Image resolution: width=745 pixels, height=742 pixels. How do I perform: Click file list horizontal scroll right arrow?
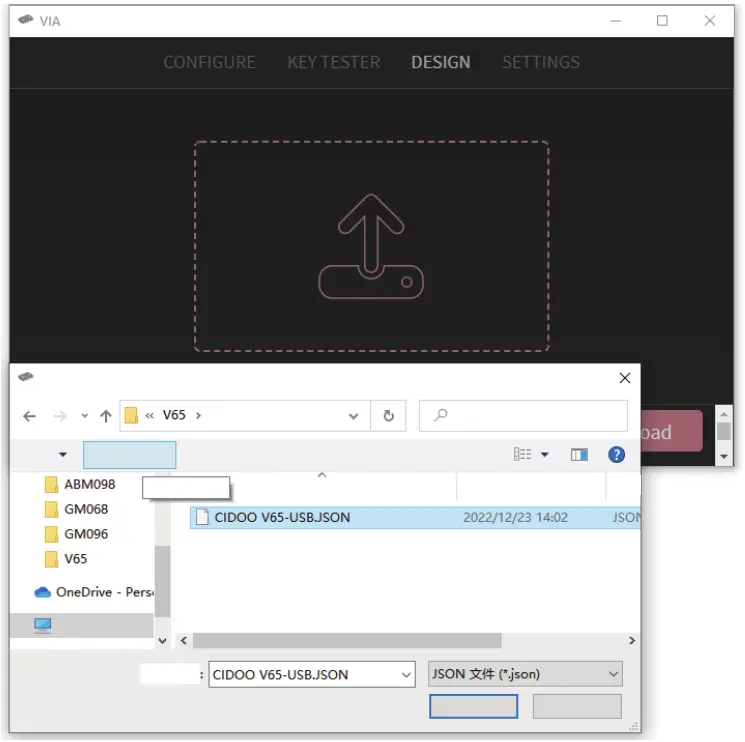(632, 640)
